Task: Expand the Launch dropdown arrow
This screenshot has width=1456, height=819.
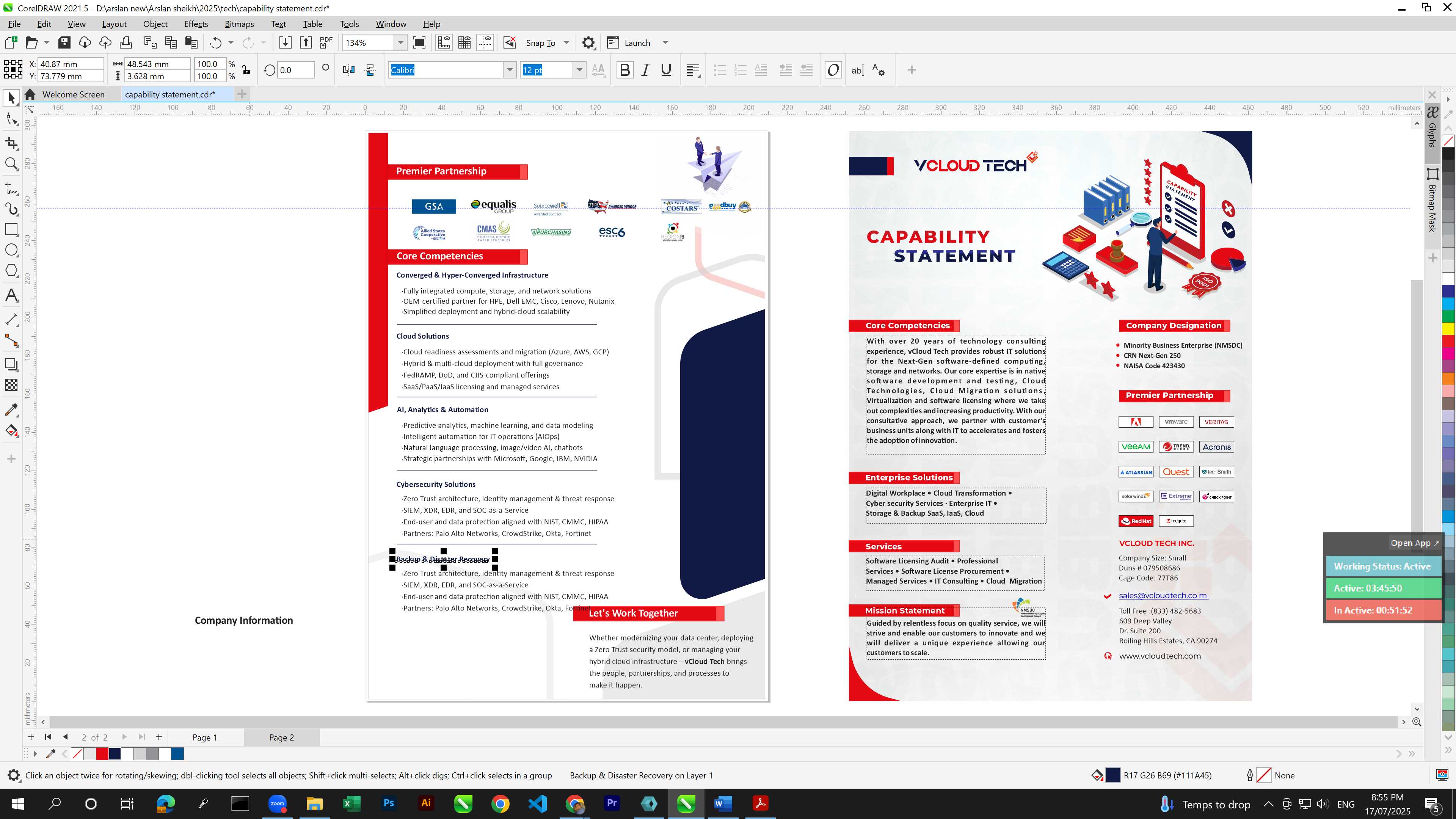Action: tap(665, 42)
